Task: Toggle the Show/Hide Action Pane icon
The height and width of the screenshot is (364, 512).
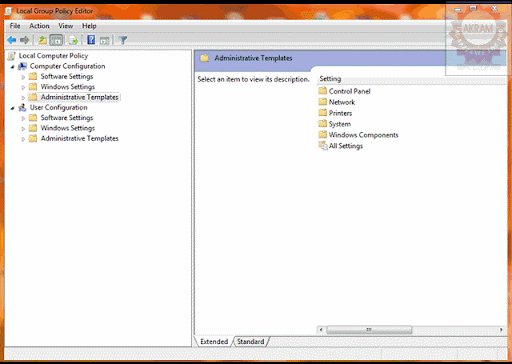Action: click(105, 40)
